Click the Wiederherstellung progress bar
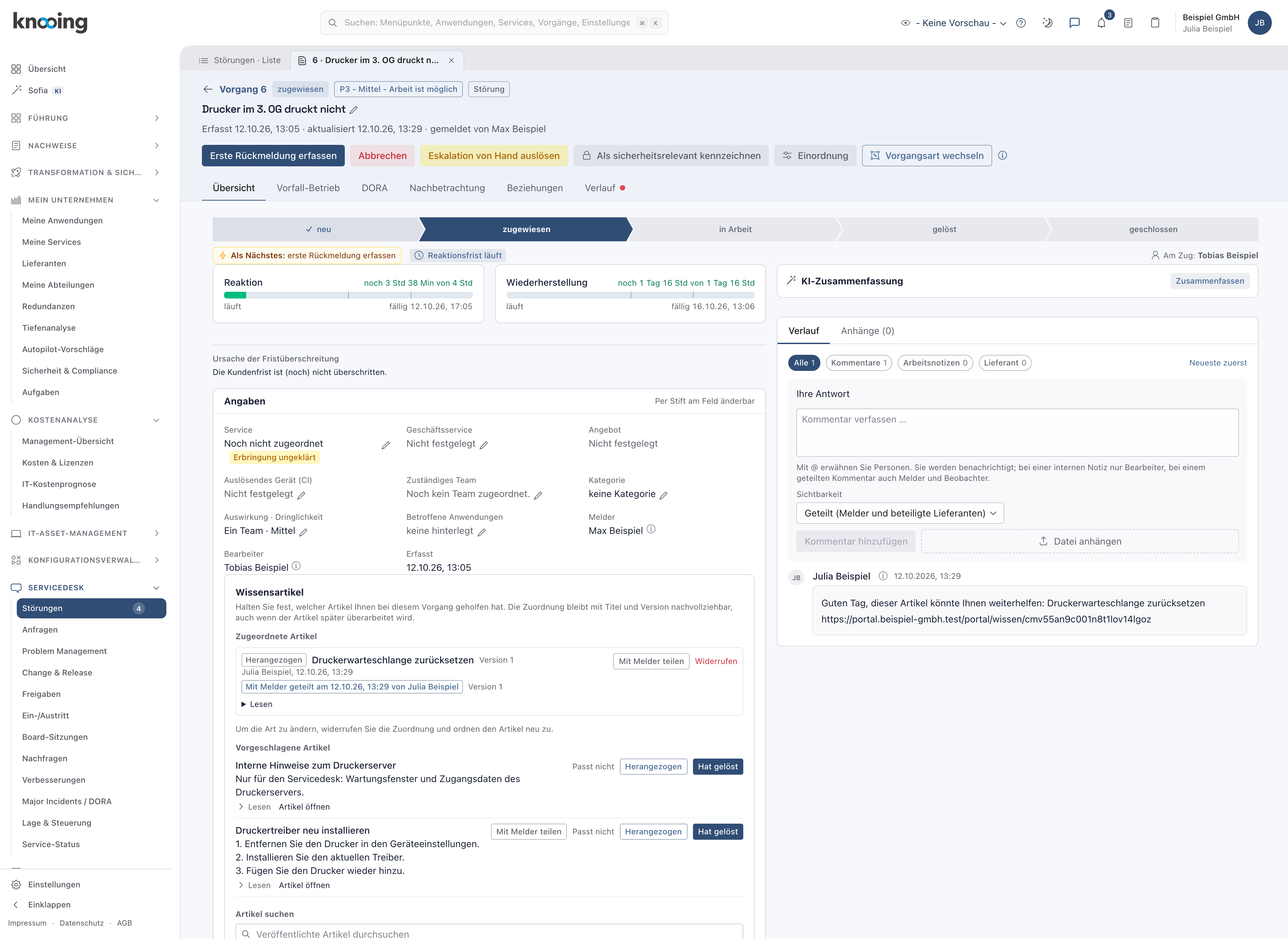 pos(630,295)
